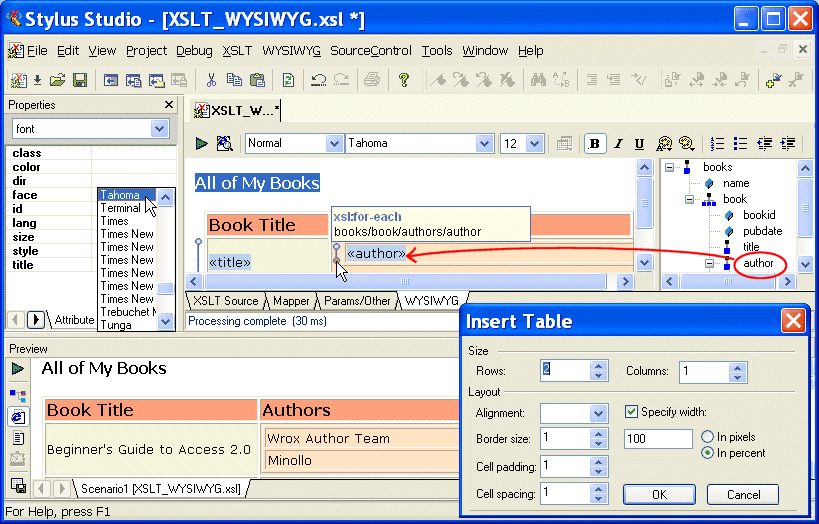Open the XSLT menu
The width and height of the screenshot is (819, 524).
pyautogui.click(x=237, y=51)
